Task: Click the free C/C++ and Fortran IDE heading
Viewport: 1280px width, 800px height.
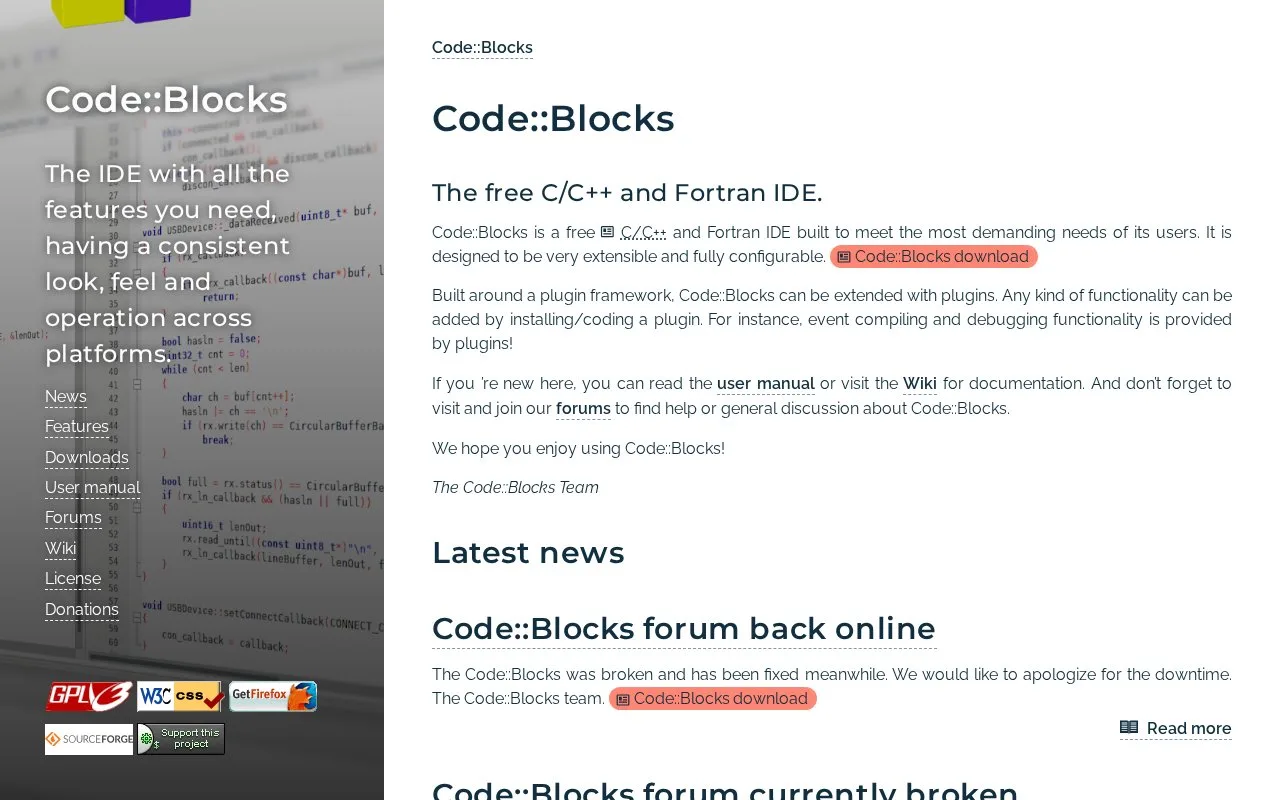Action: click(x=627, y=192)
